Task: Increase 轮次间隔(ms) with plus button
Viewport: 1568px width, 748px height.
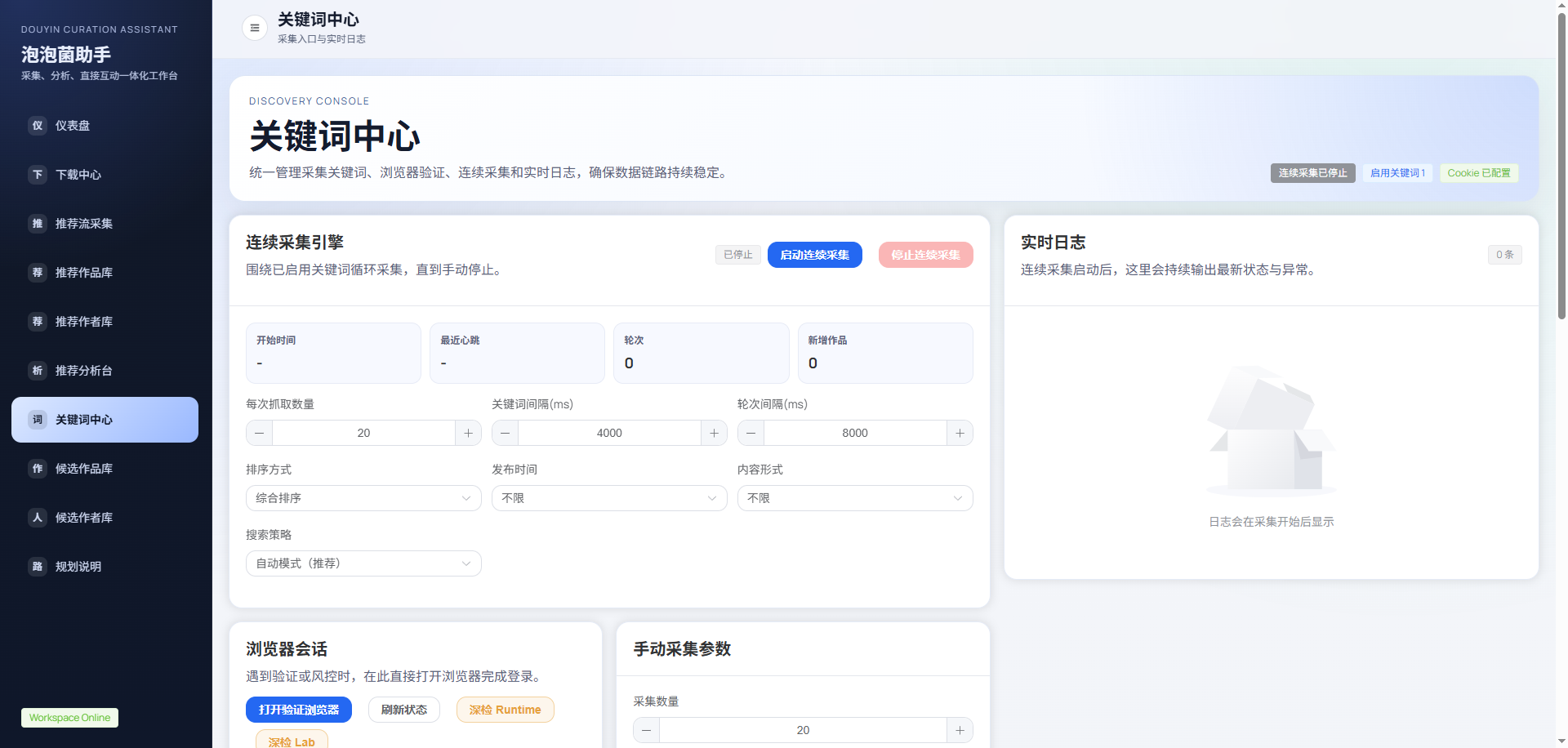Action: tap(960, 433)
